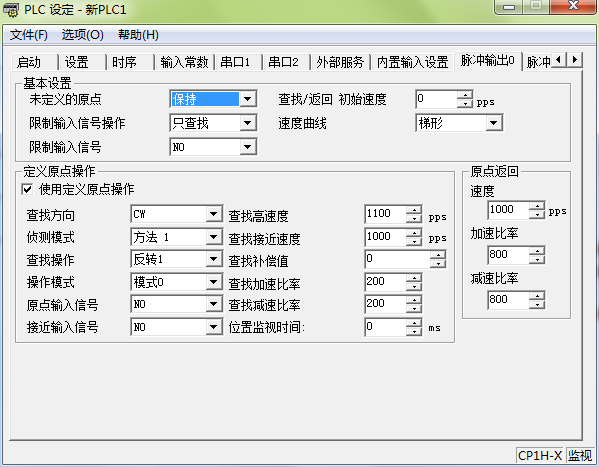The image size is (599, 467).
Task: Increase 查找高速度 value with up spinner
Action: point(414,210)
